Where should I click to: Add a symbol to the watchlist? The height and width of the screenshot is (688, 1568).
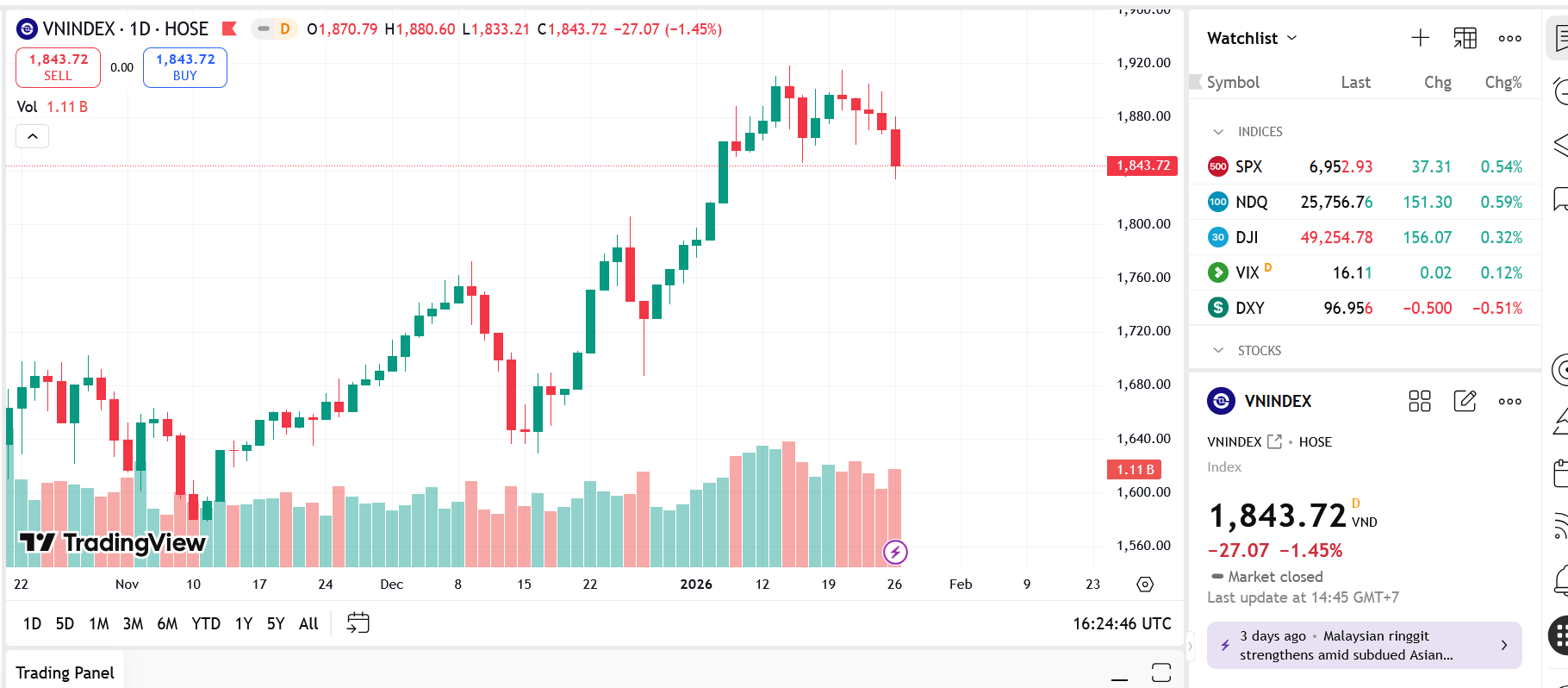coord(1420,38)
